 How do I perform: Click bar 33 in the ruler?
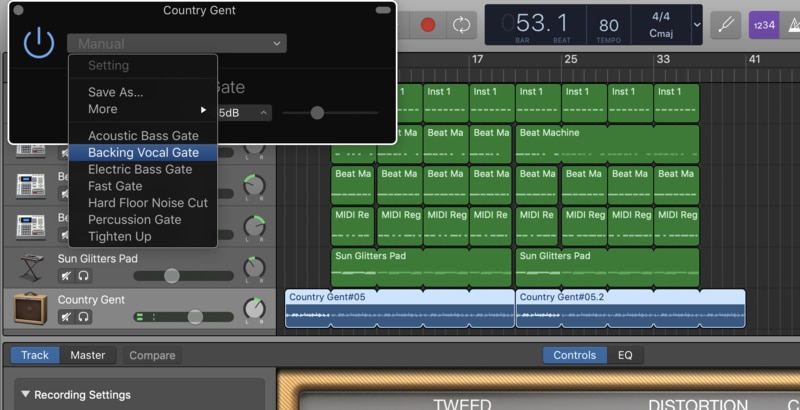pyautogui.click(x=663, y=59)
